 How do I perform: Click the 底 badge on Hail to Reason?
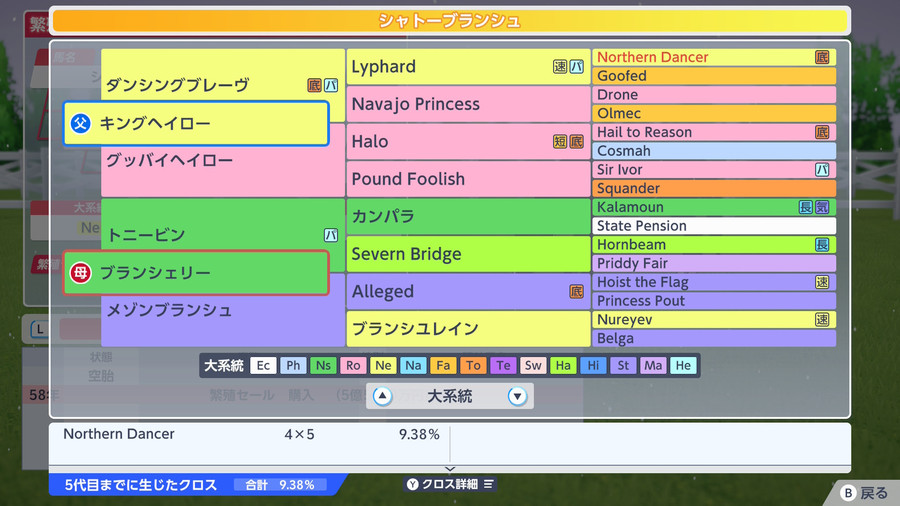(x=822, y=132)
